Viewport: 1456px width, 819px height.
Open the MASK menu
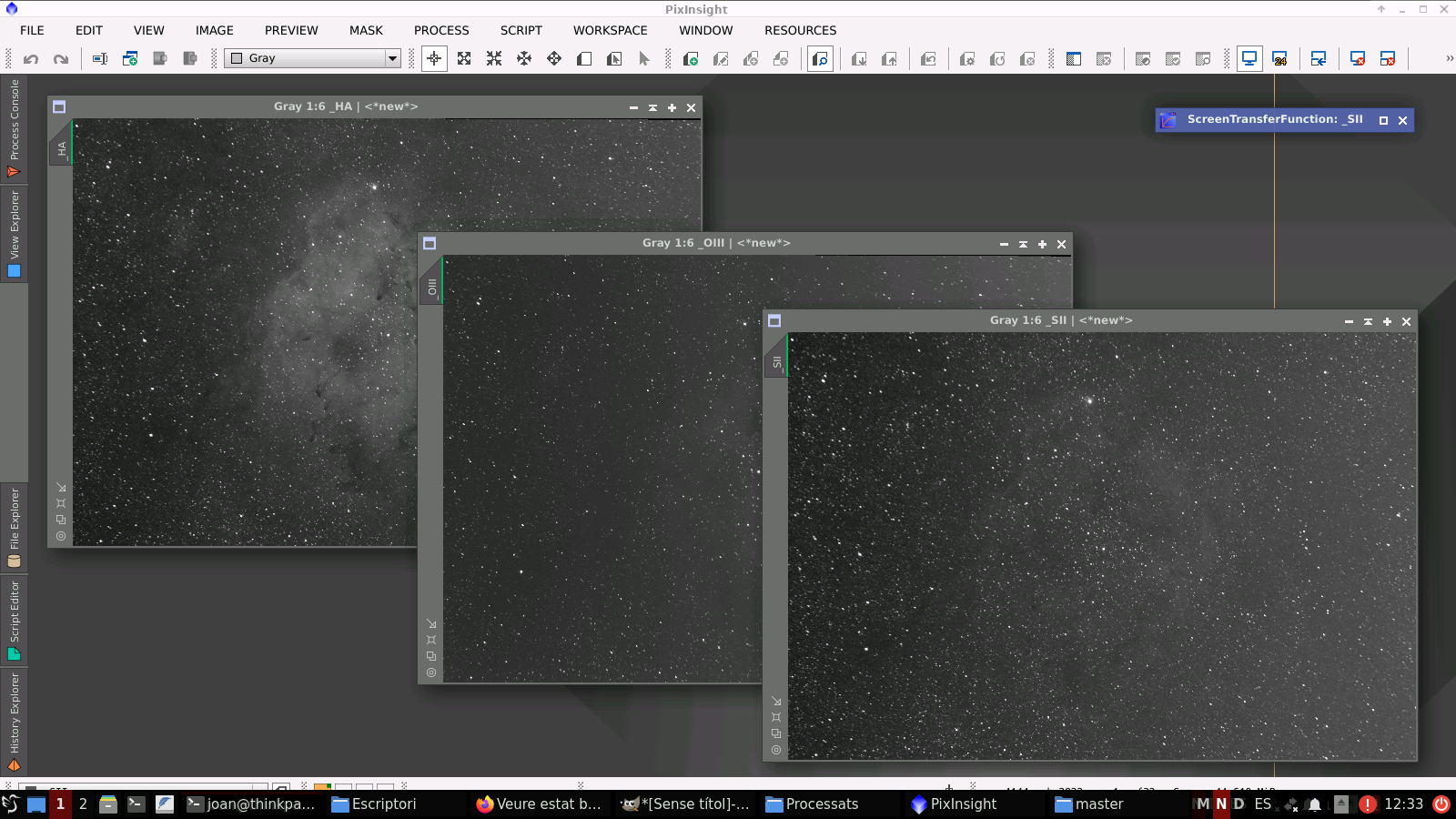click(366, 30)
